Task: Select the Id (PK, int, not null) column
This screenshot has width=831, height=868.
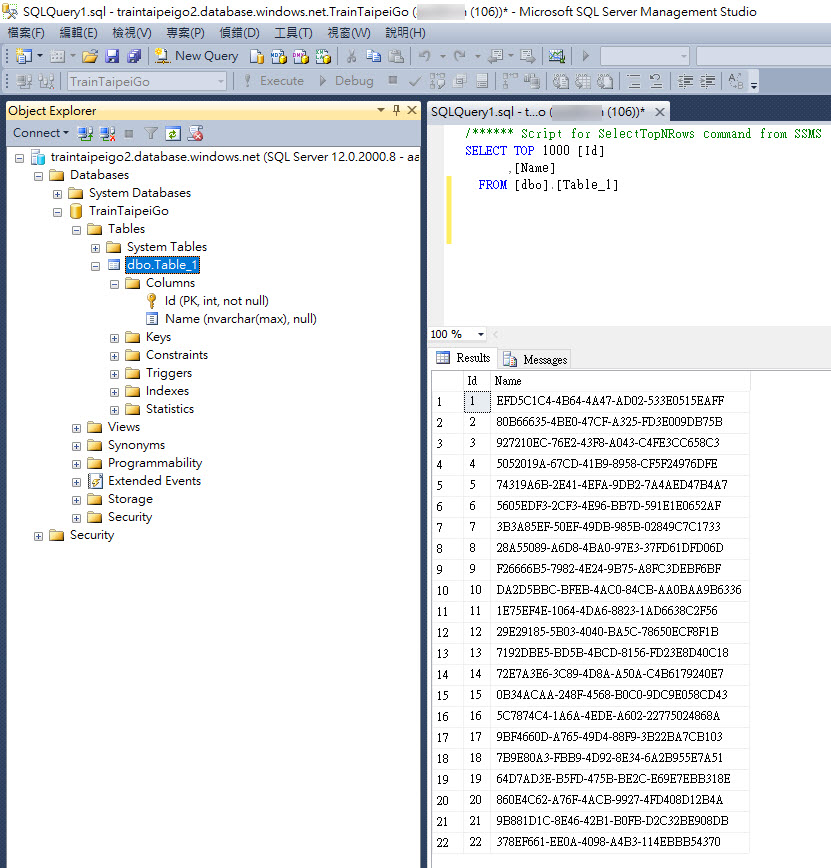Action: [216, 301]
